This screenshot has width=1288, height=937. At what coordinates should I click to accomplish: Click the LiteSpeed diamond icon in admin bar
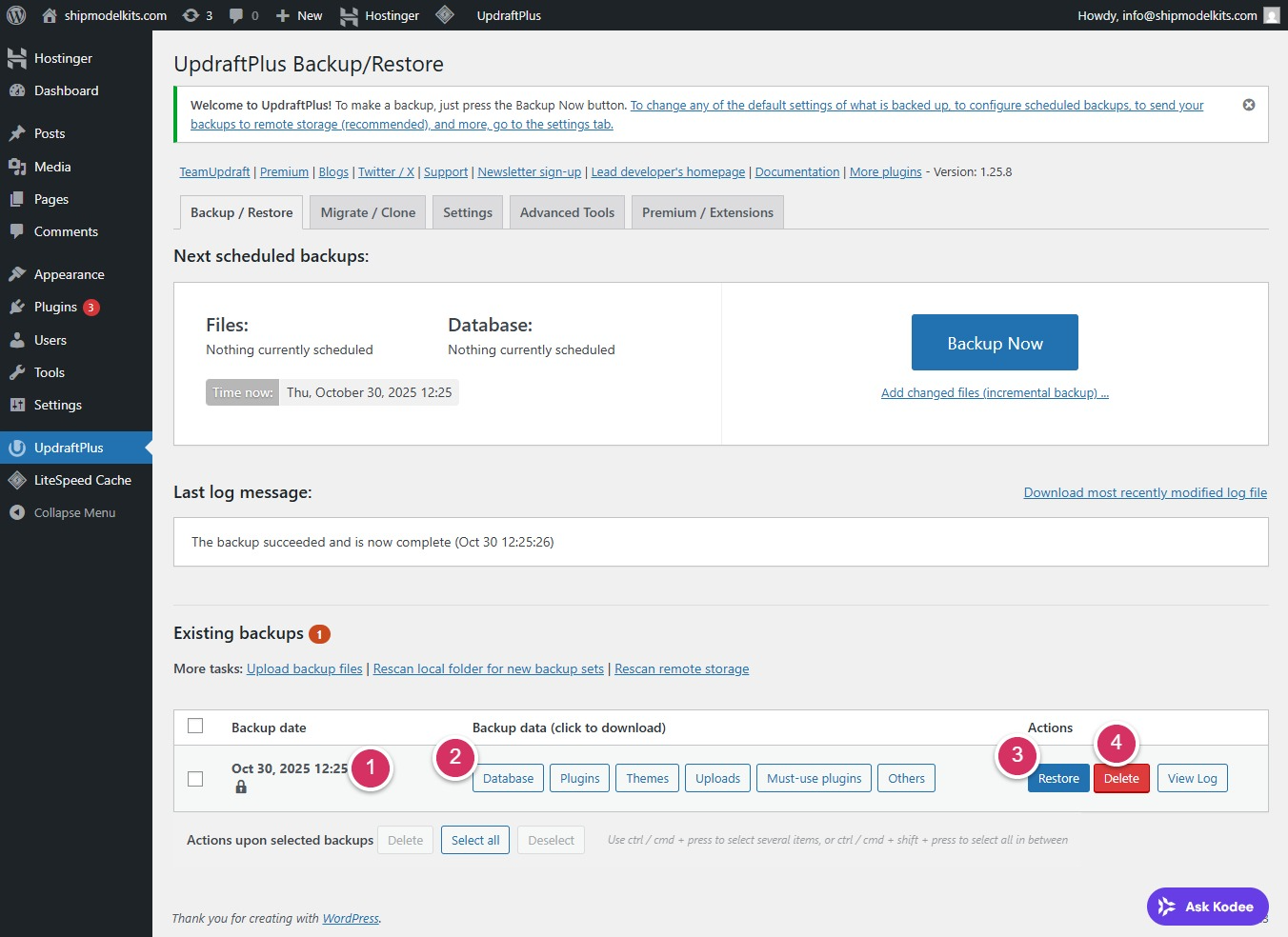(x=444, y=15)
